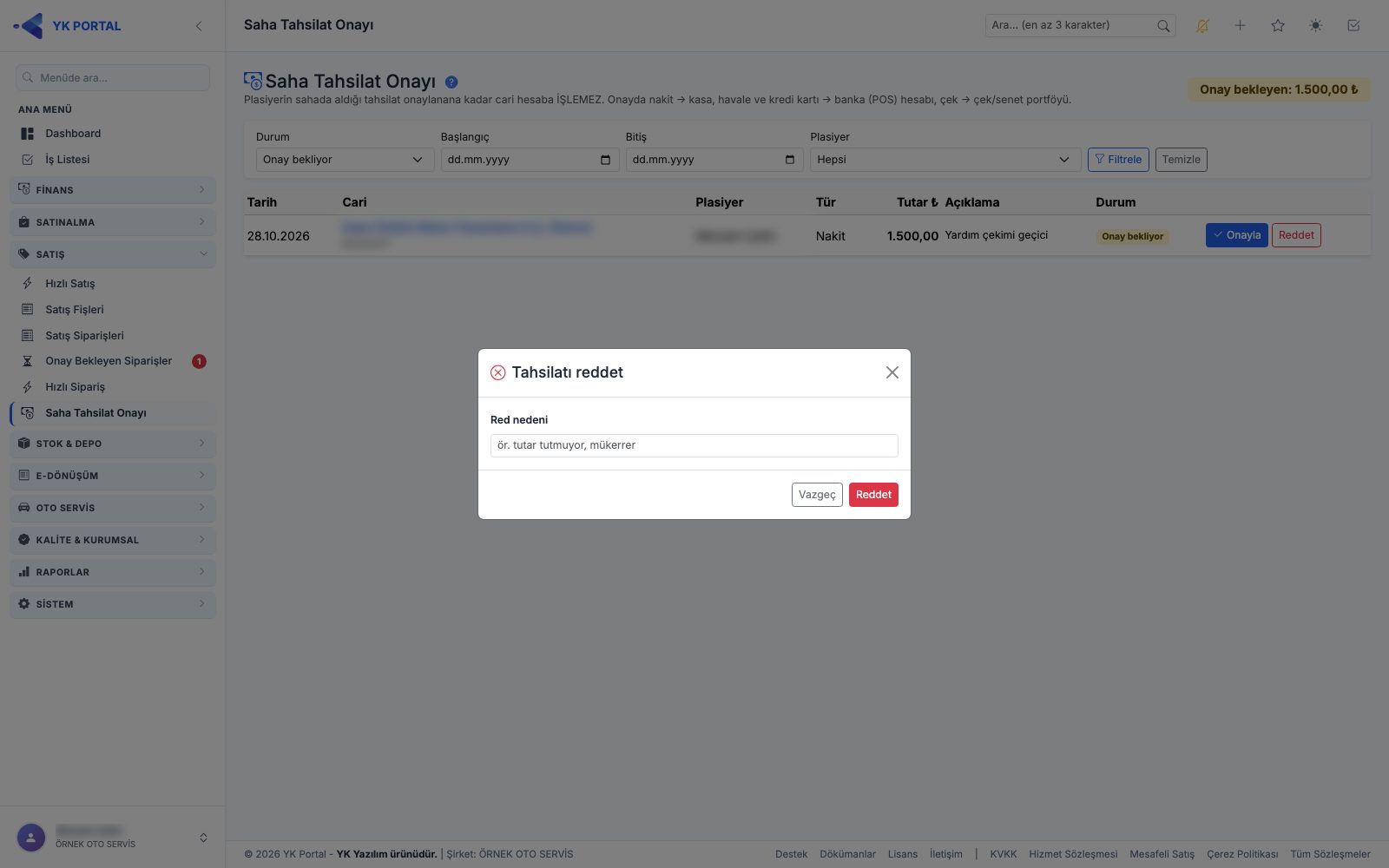
Task: Toggle theme with sun icon
Action: [1316, 26]
